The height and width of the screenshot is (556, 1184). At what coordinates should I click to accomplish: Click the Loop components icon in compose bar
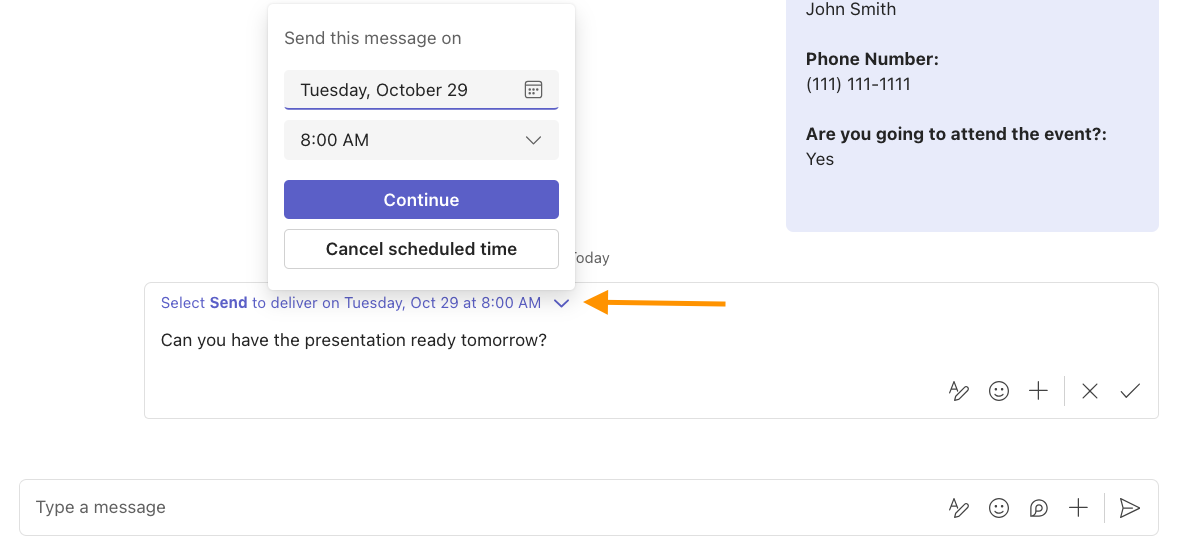pos(1039,508)
